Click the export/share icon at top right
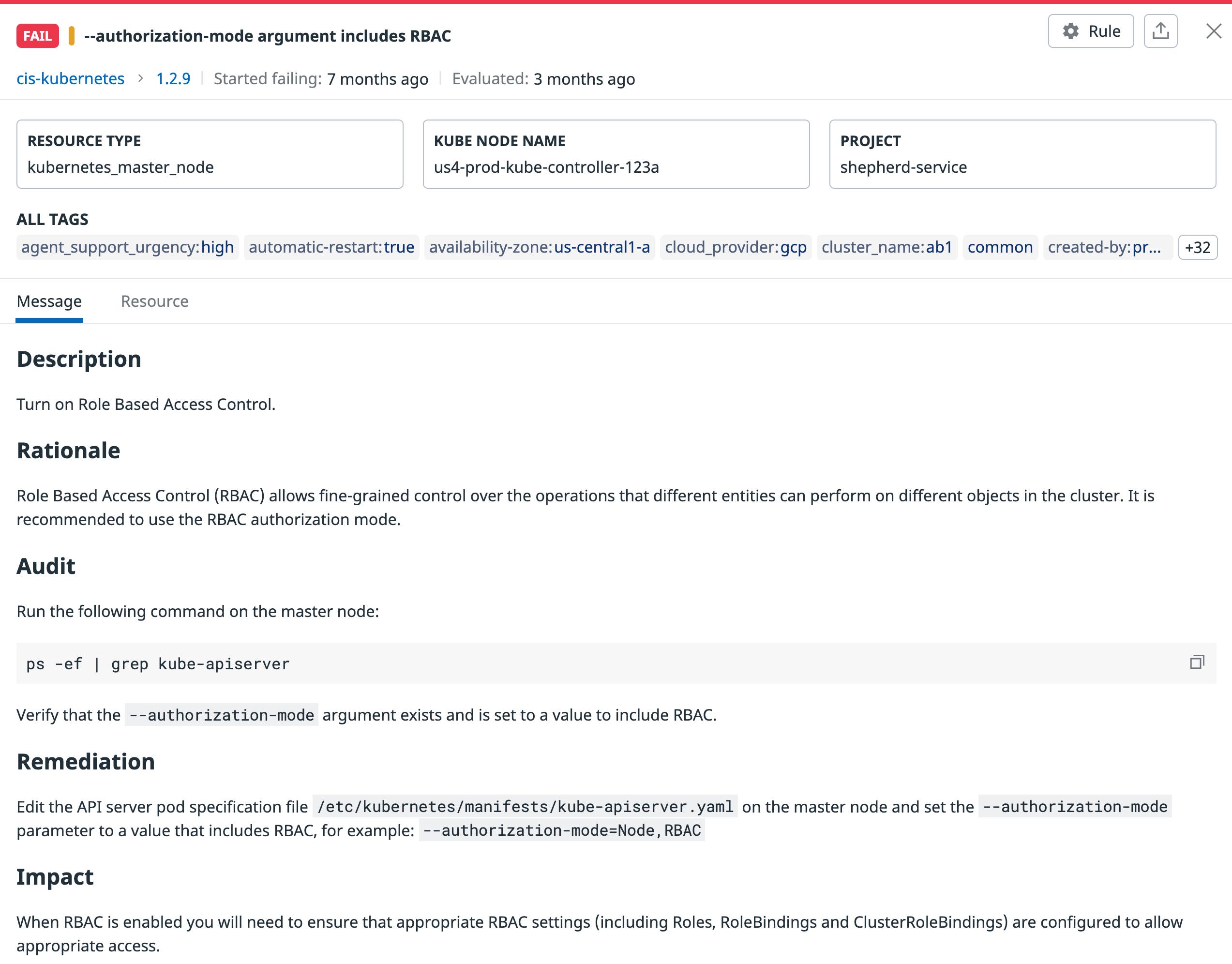 tap(1161, 31)
